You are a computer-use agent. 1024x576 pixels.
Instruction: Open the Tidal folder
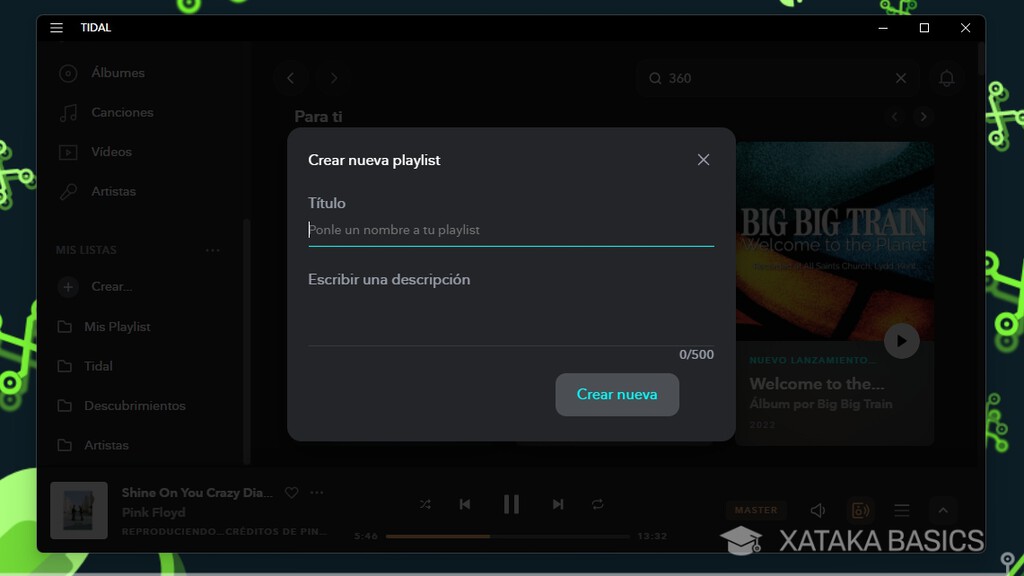coord(98,366)
